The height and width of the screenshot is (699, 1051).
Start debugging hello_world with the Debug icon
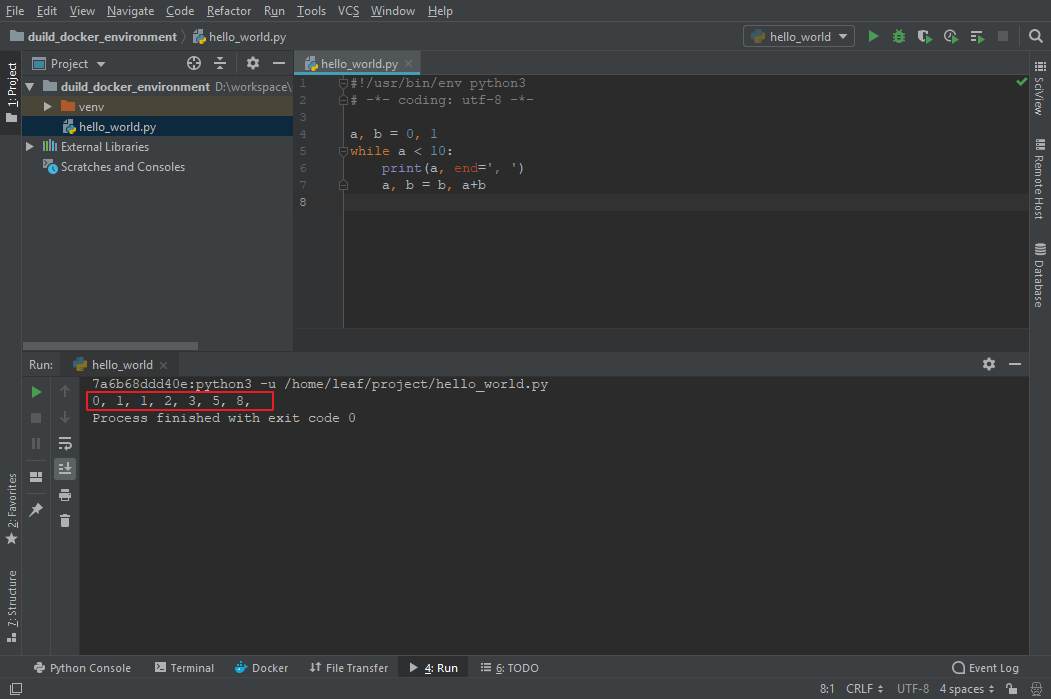pyautogui.click(x=898, y=35)
